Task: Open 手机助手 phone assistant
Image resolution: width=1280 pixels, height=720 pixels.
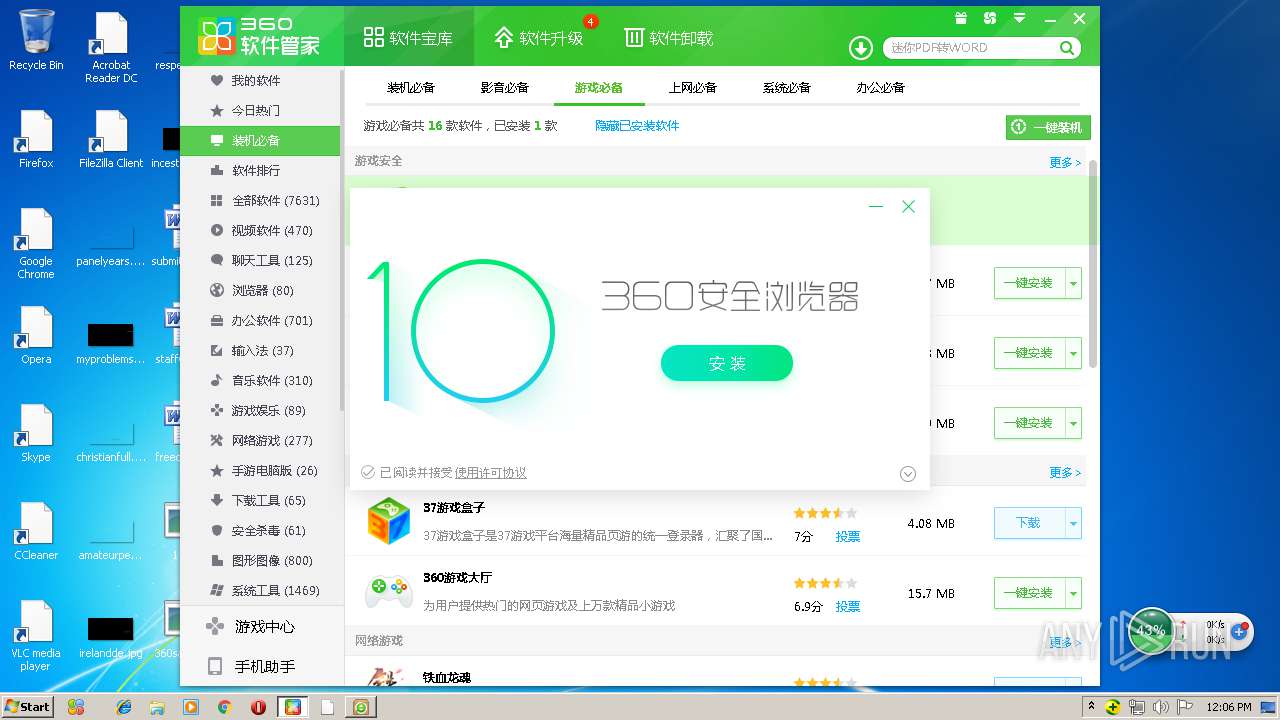Action: (262, 666)
